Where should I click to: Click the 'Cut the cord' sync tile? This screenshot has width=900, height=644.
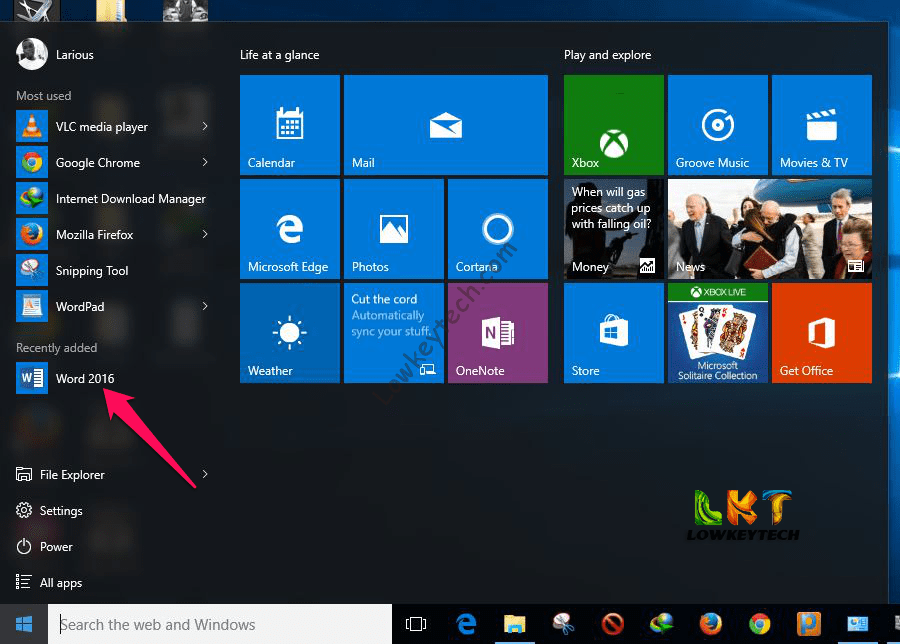pyautogui.click(x=394, y=333)
